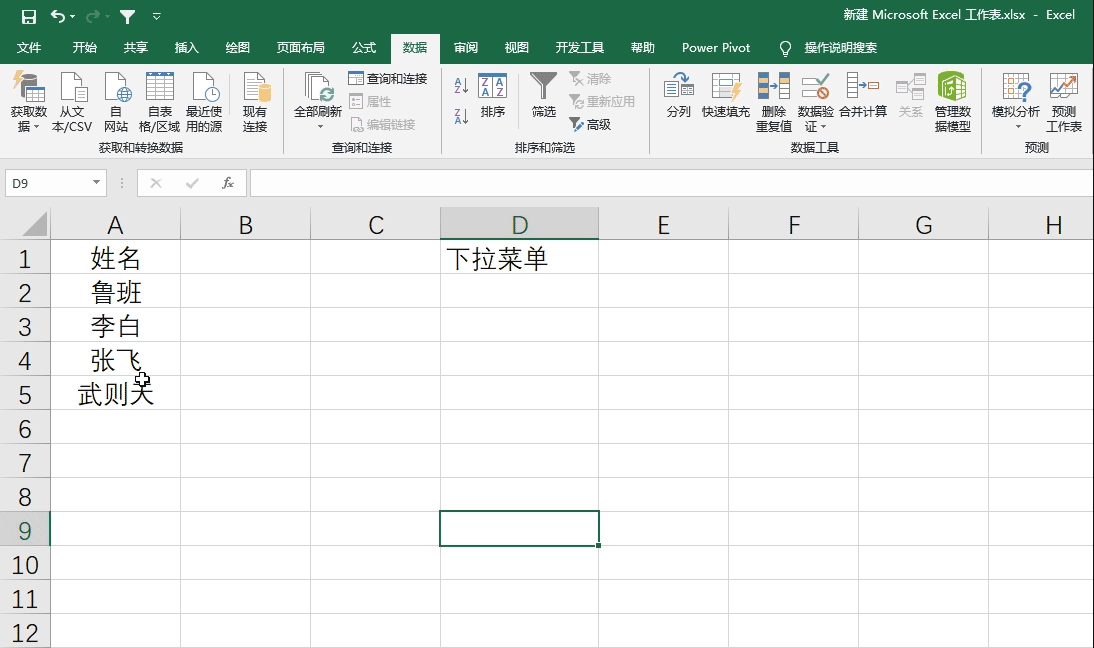
Task: Click the Sort A to Z ascending icon
Action: coord(461,86)
